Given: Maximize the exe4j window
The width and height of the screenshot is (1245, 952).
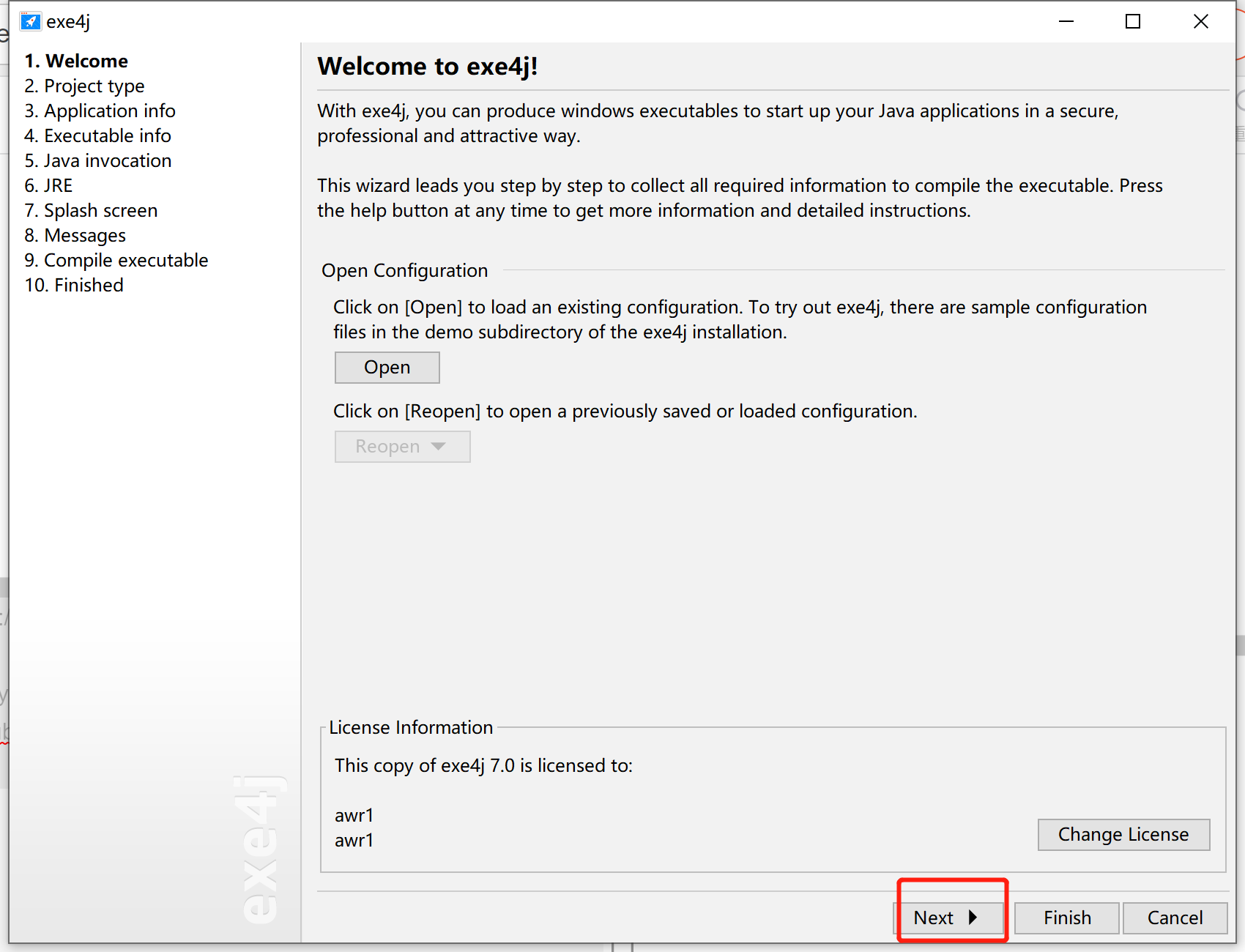Looking at the screenshot, I should tap(1133, 21).
